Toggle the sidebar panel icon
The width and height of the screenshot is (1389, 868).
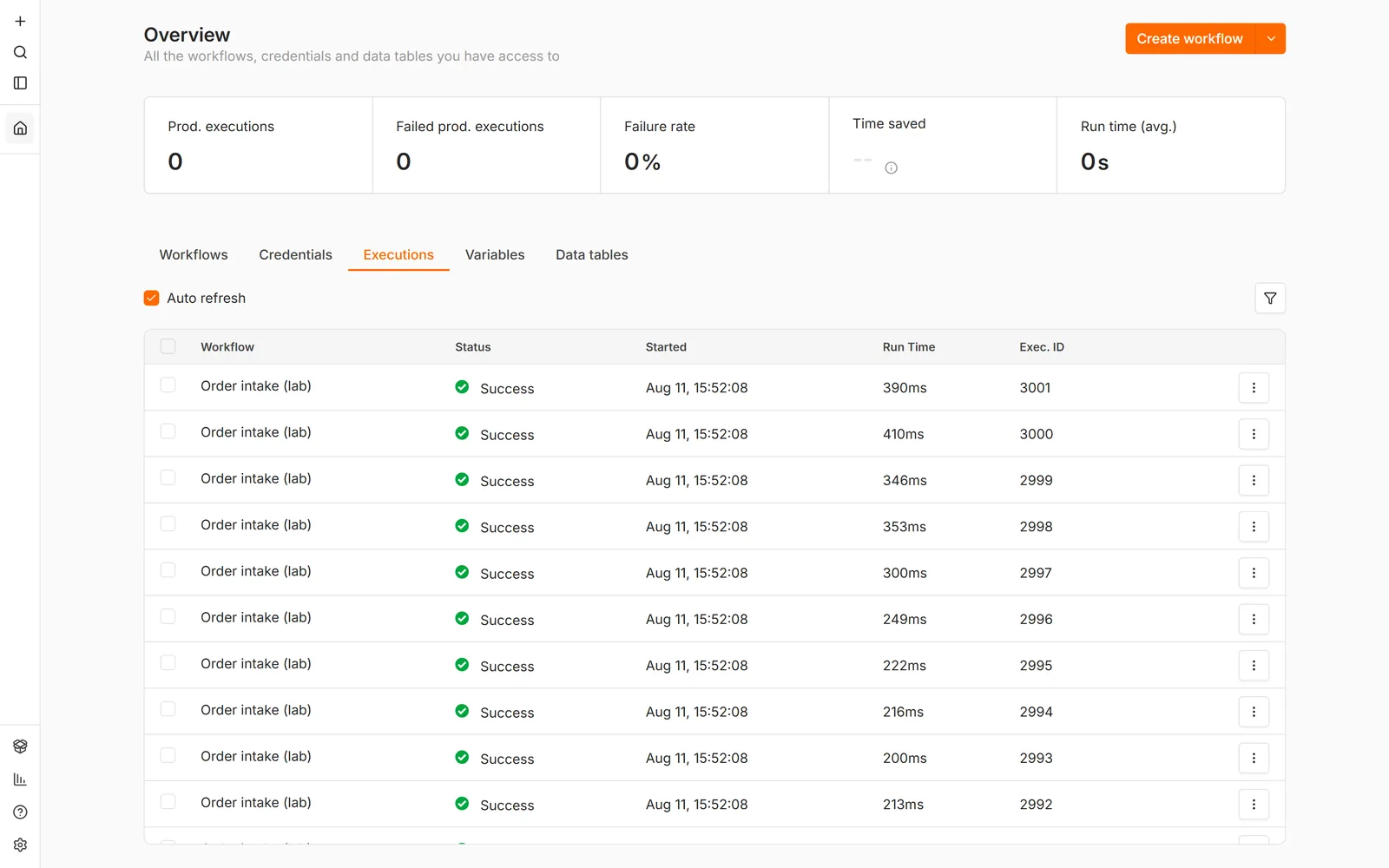pyautogui.click(x=20, y=83)
